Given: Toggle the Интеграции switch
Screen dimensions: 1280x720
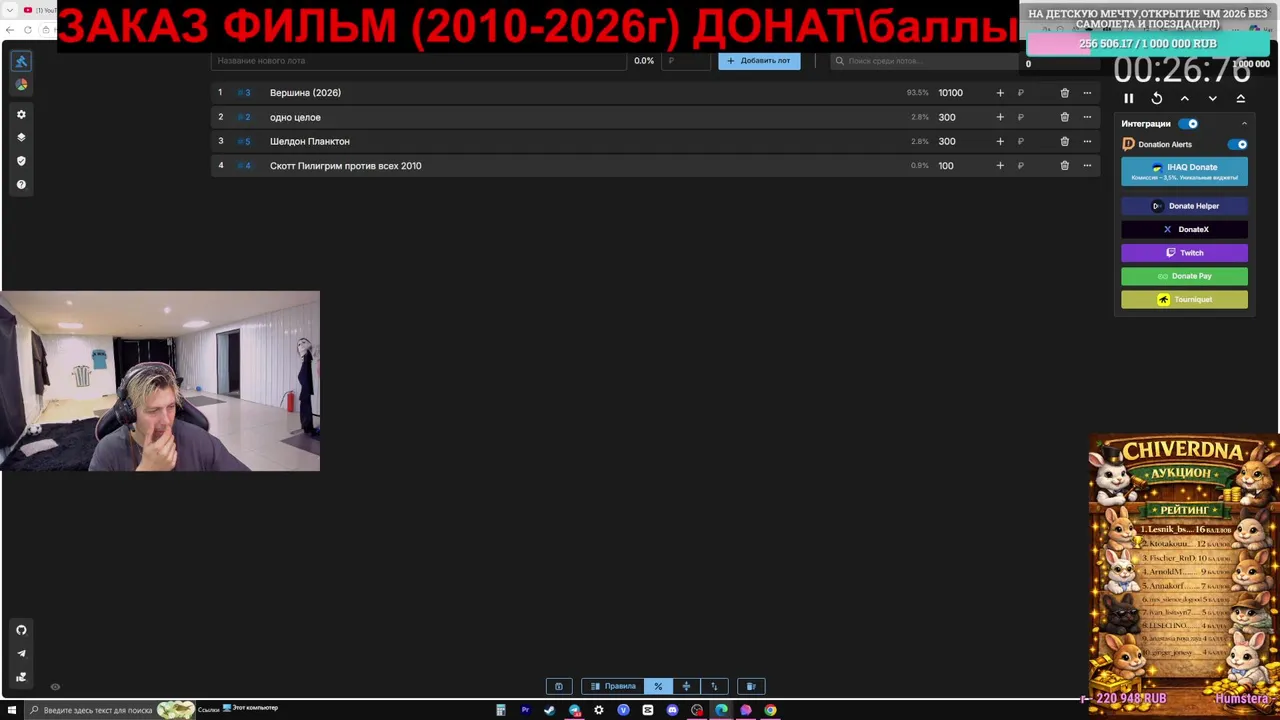Looking at the screenshot, I should coord(1188,124).
